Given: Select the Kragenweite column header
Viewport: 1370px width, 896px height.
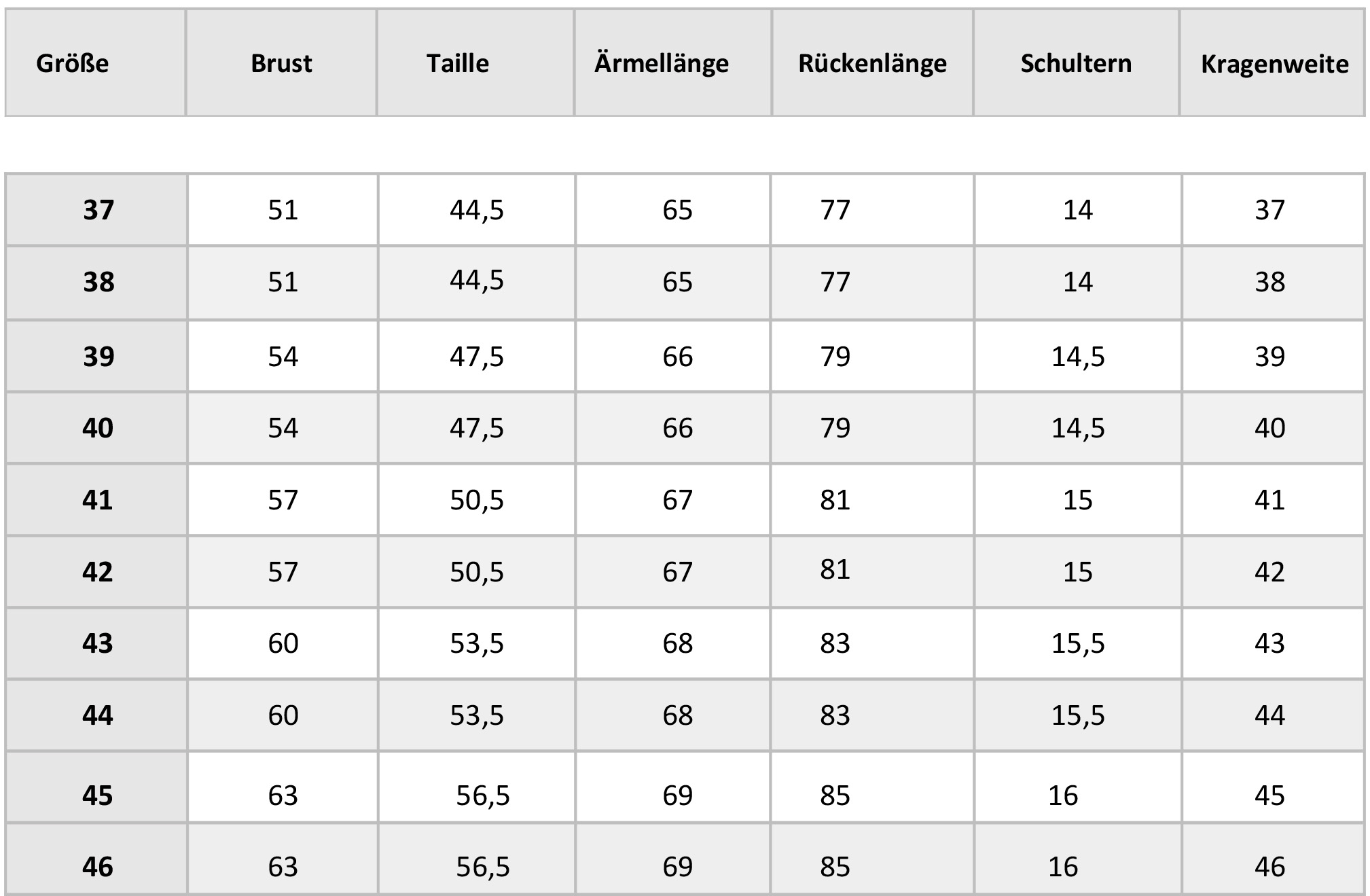Looking at the screenshot, I should (x=1274, y=64).
